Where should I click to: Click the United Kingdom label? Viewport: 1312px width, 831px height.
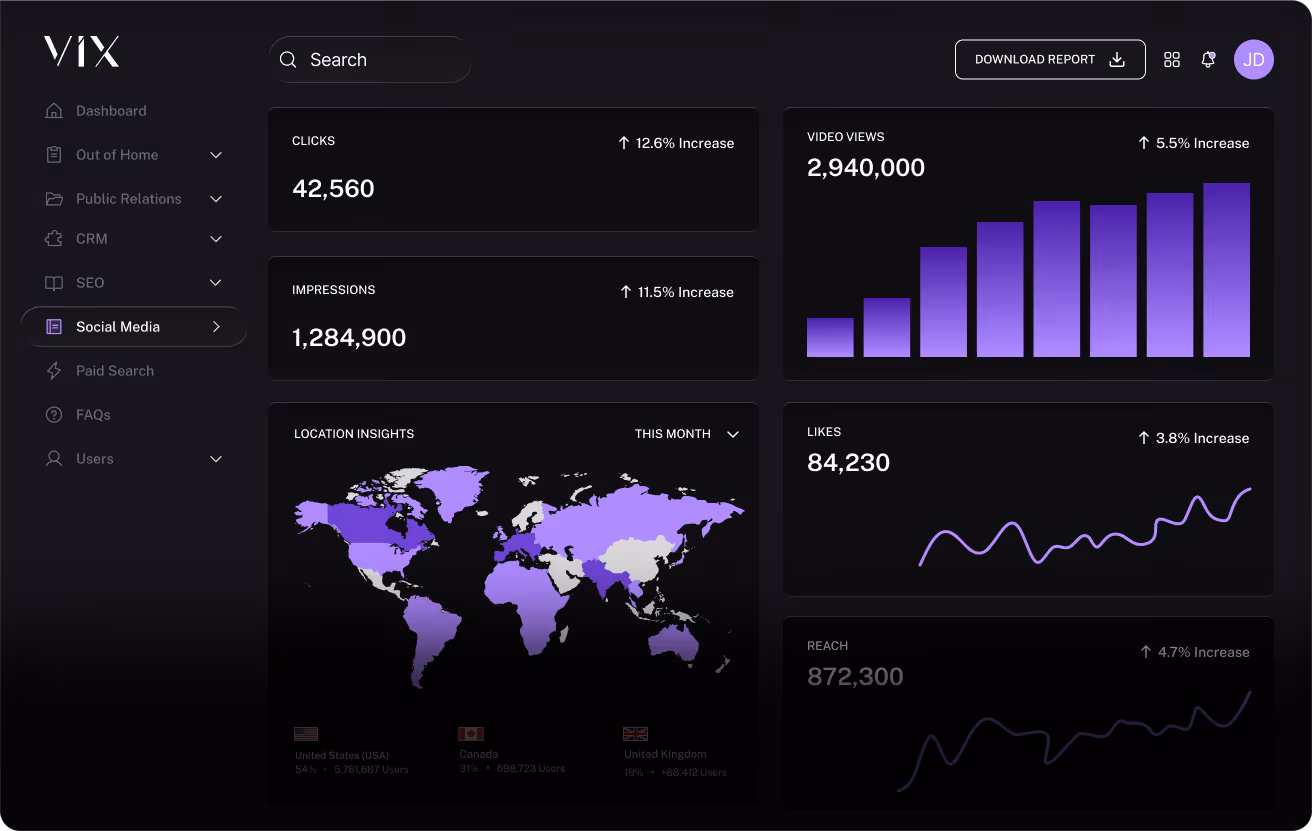click(665, 754)
